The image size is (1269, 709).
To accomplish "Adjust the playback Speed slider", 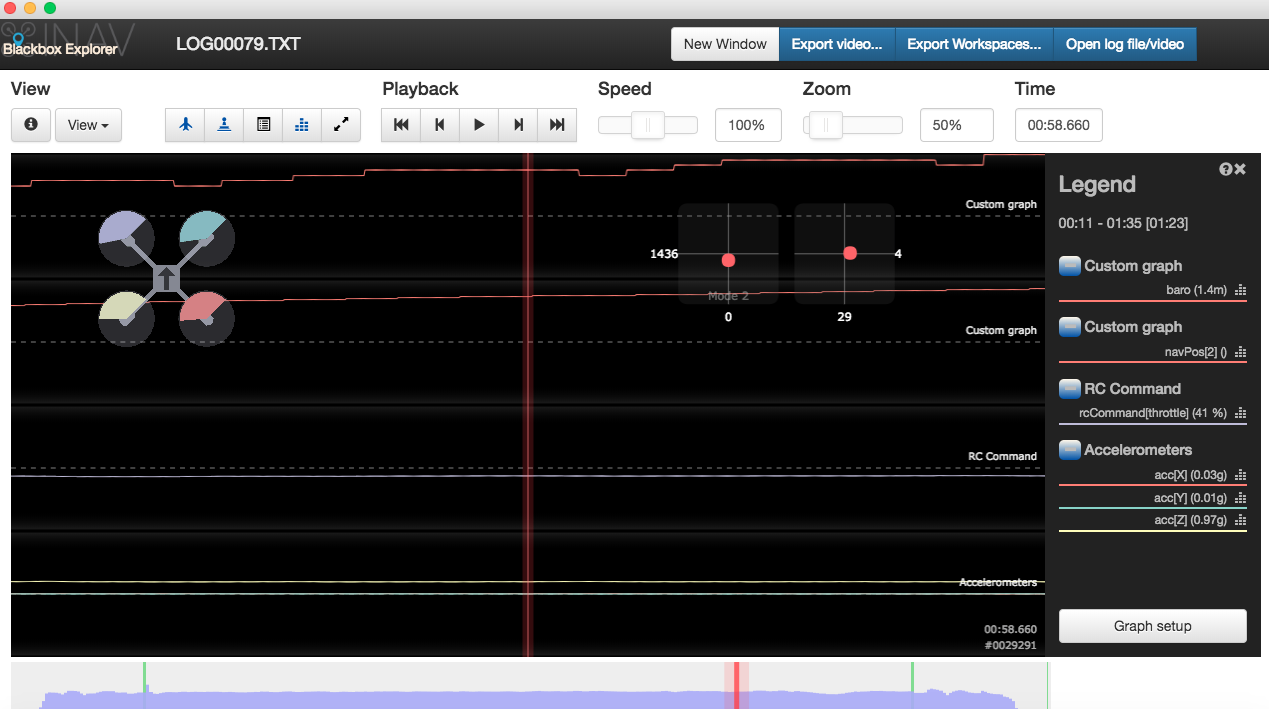I will click(646, 125).
